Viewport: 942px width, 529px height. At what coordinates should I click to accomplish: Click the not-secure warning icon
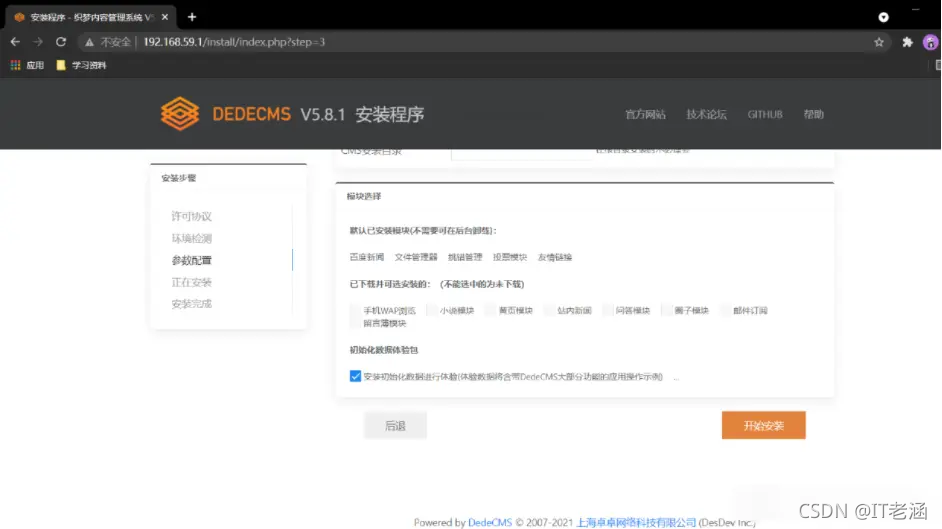coord(90,42)
